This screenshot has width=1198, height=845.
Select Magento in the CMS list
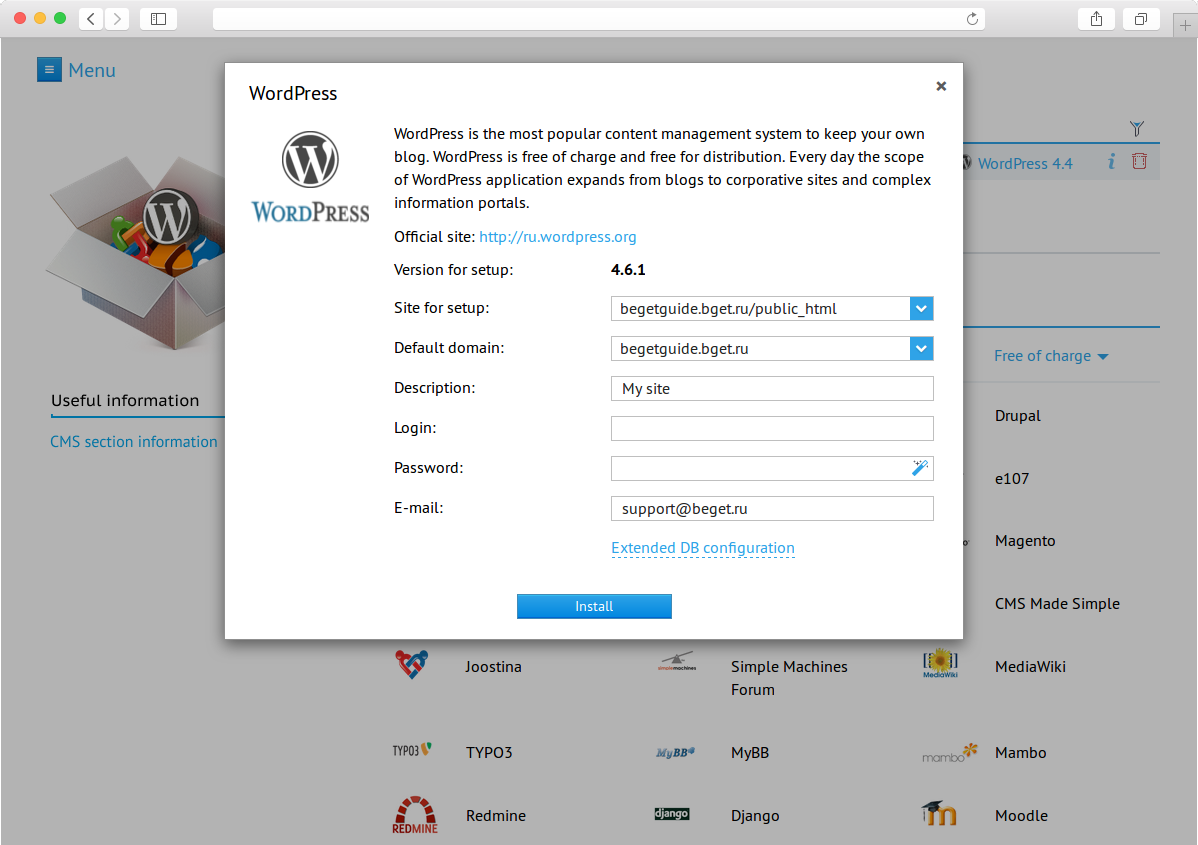point(1025,541)
